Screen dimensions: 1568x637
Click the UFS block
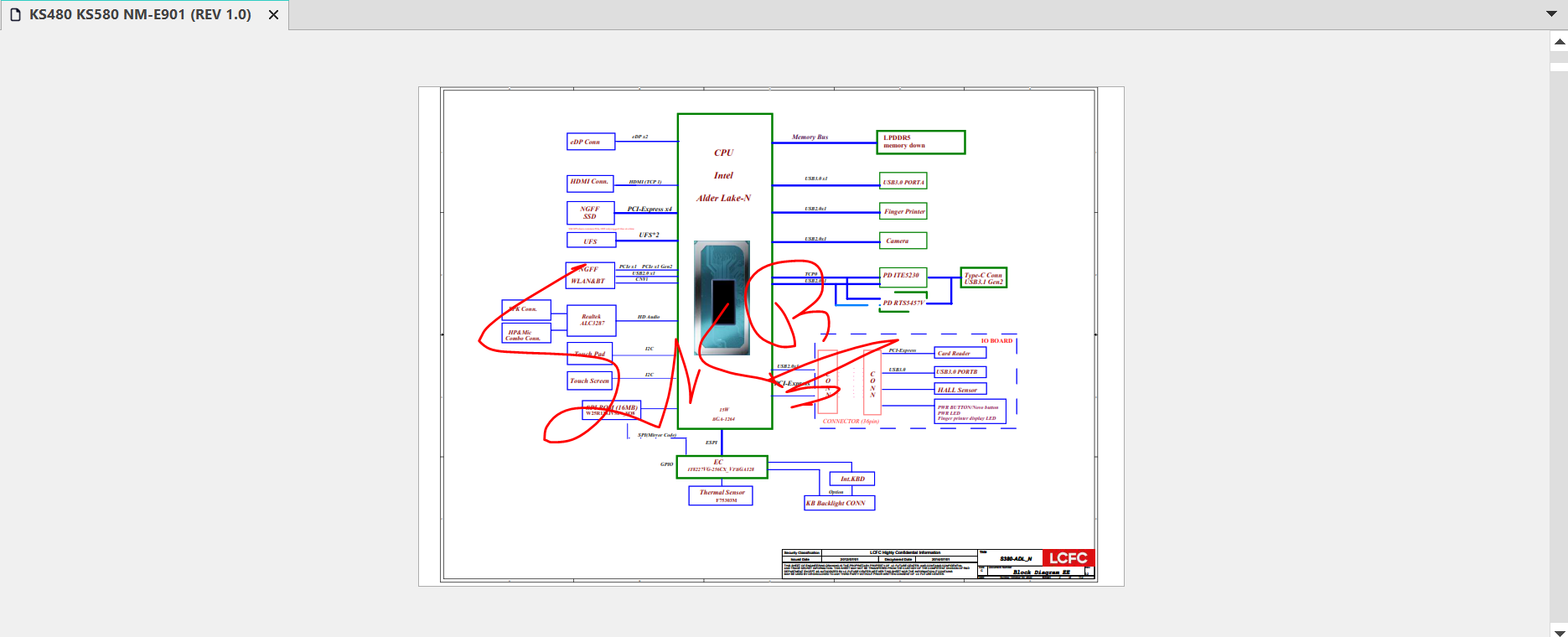(x=591, y=241)
